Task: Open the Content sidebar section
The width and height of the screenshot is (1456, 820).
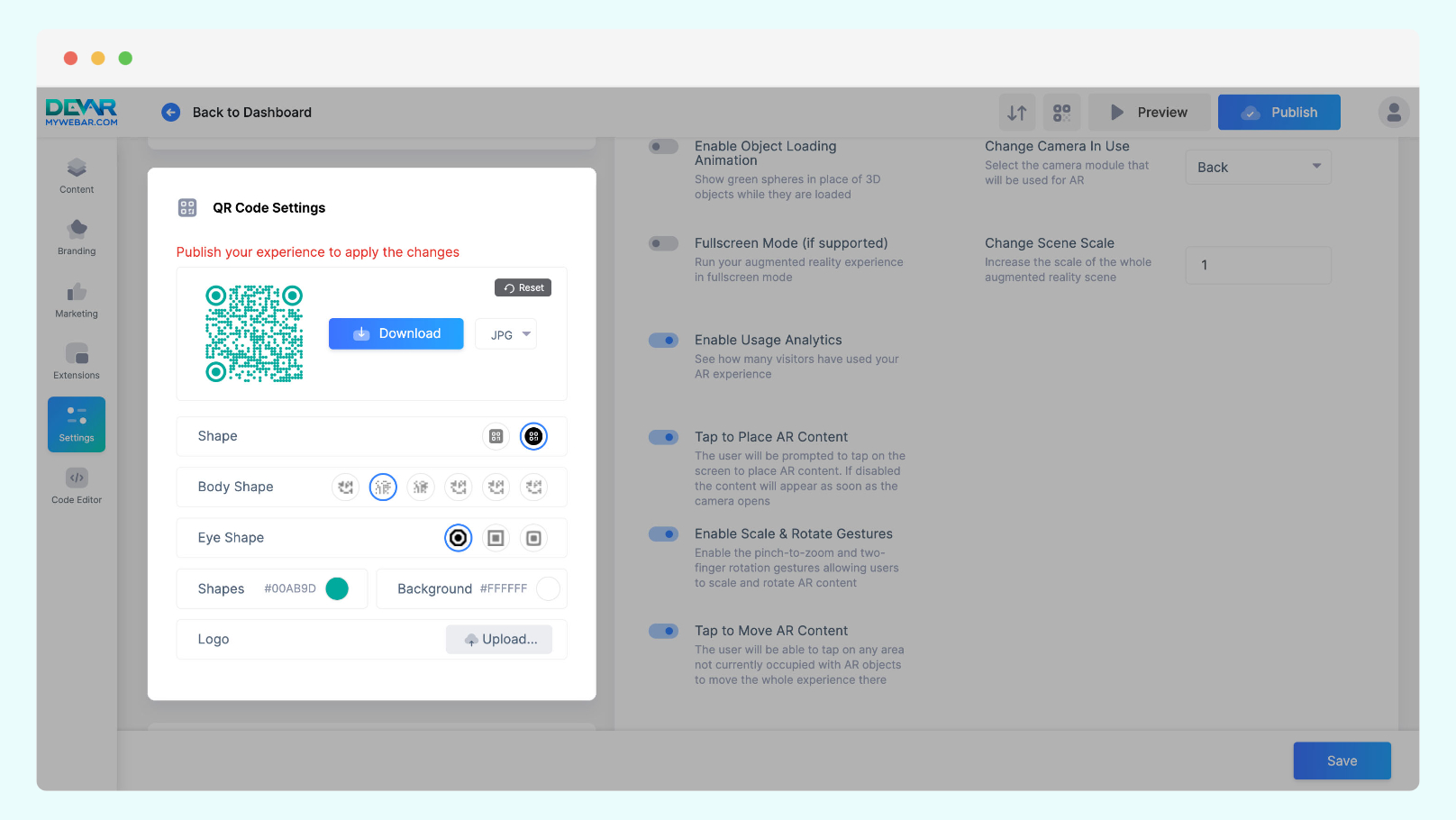Action: [x=77, y=176]
